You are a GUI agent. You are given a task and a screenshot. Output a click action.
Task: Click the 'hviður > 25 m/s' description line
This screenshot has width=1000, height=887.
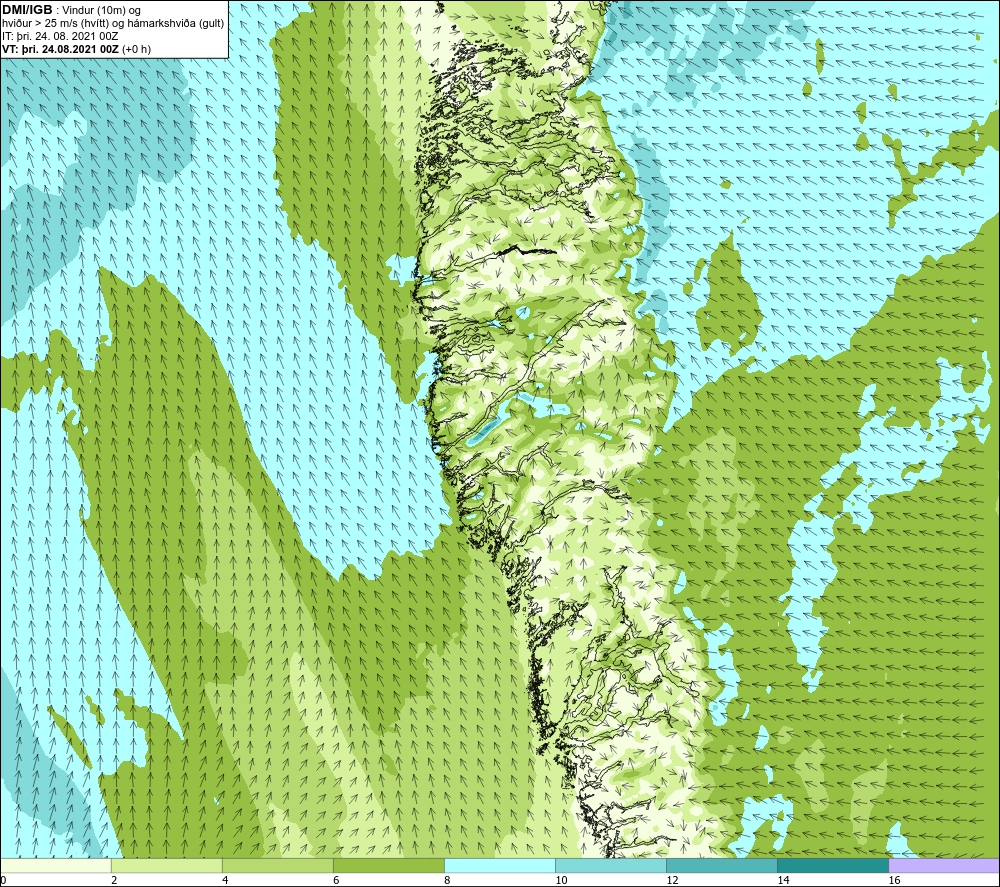pos(113,24)
